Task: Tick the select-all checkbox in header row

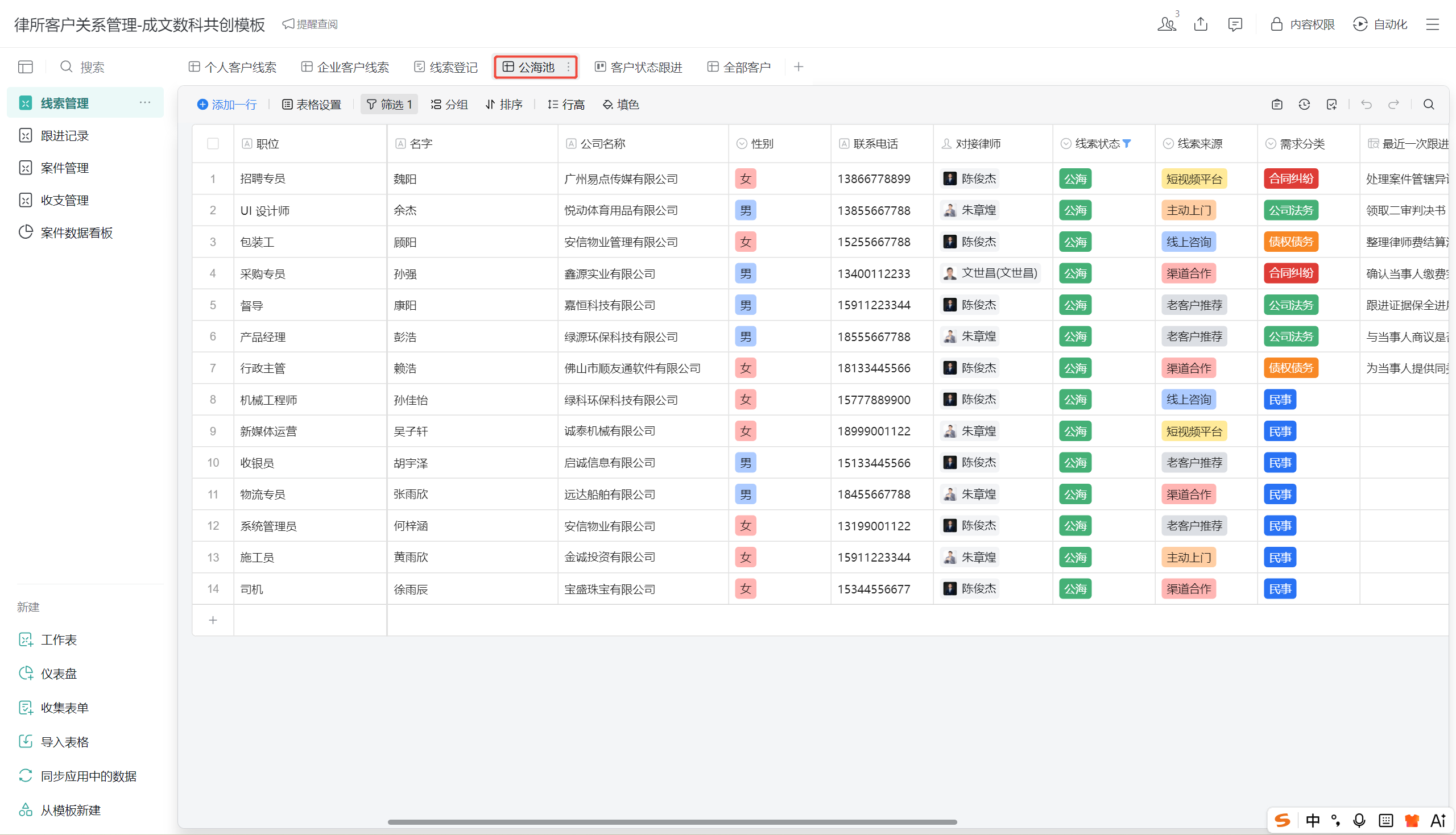Action: pyautogui.click(x=213, y=143)
